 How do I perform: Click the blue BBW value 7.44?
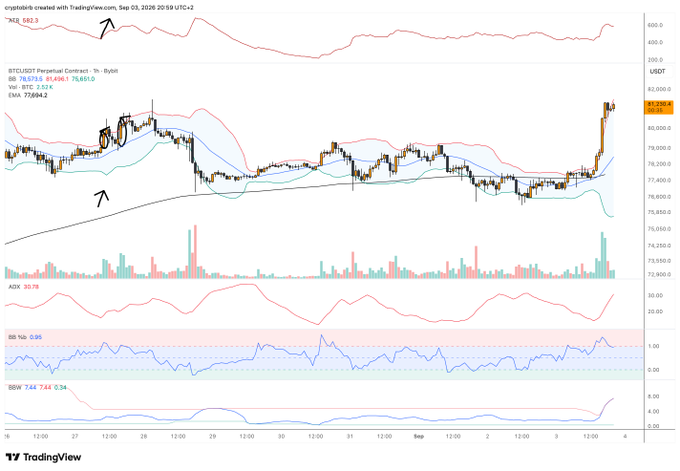tap(30, 387)
